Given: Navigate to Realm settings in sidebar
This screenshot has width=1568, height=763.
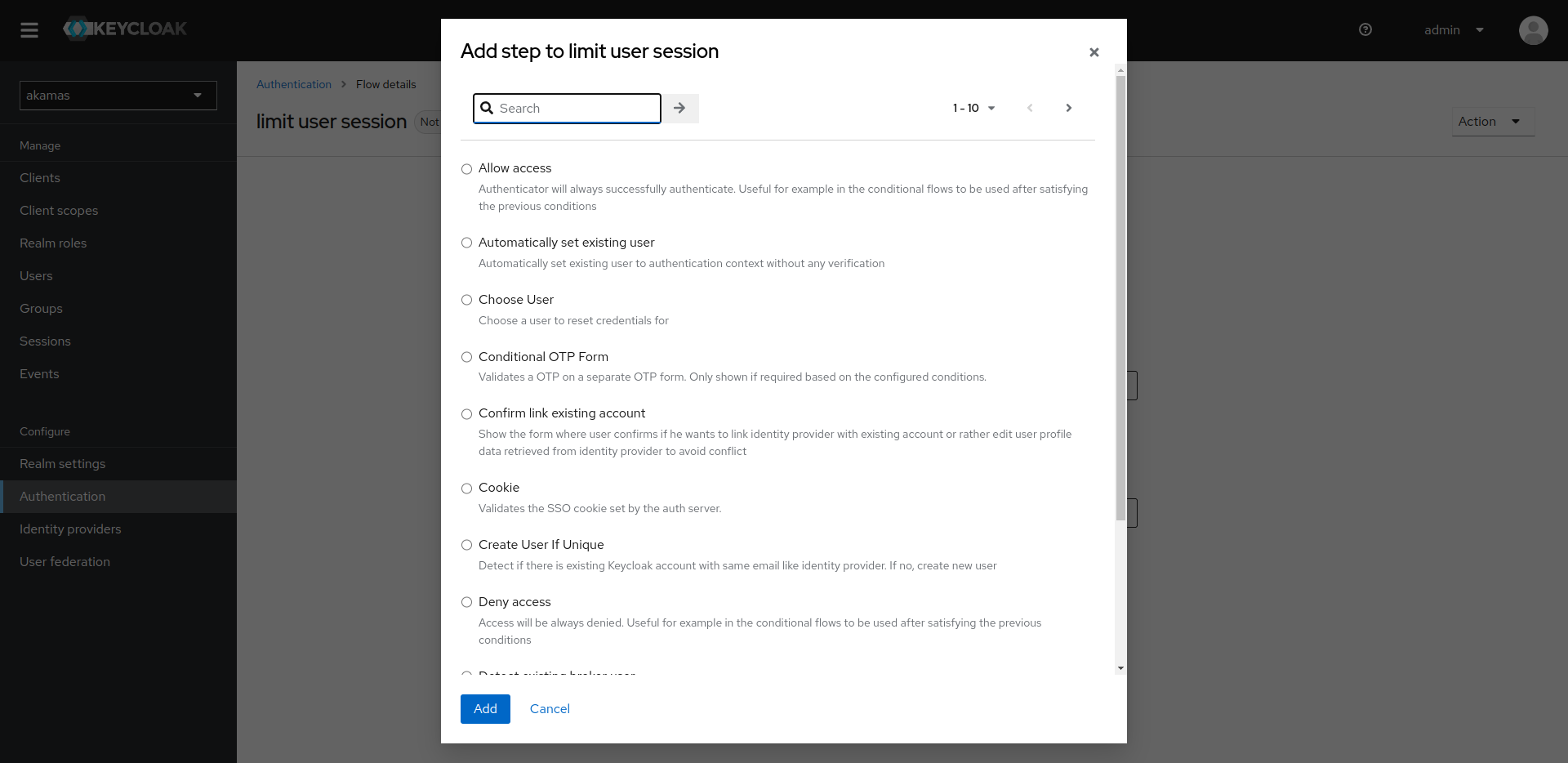Looking at the screenshot, I should pyautogui.click(x=63, y=464).
